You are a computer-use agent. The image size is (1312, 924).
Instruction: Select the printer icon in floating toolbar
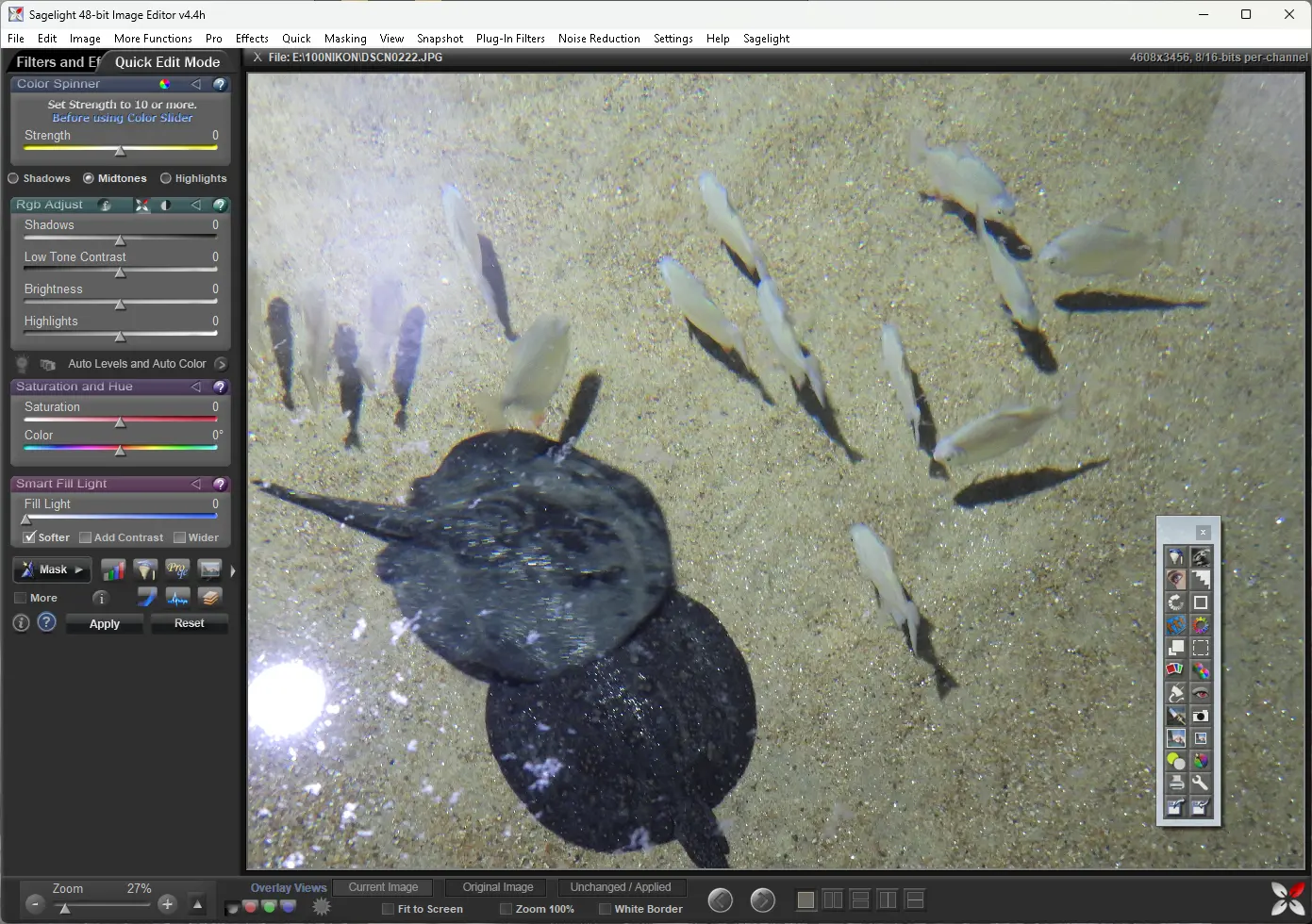tap(1176, 784)
